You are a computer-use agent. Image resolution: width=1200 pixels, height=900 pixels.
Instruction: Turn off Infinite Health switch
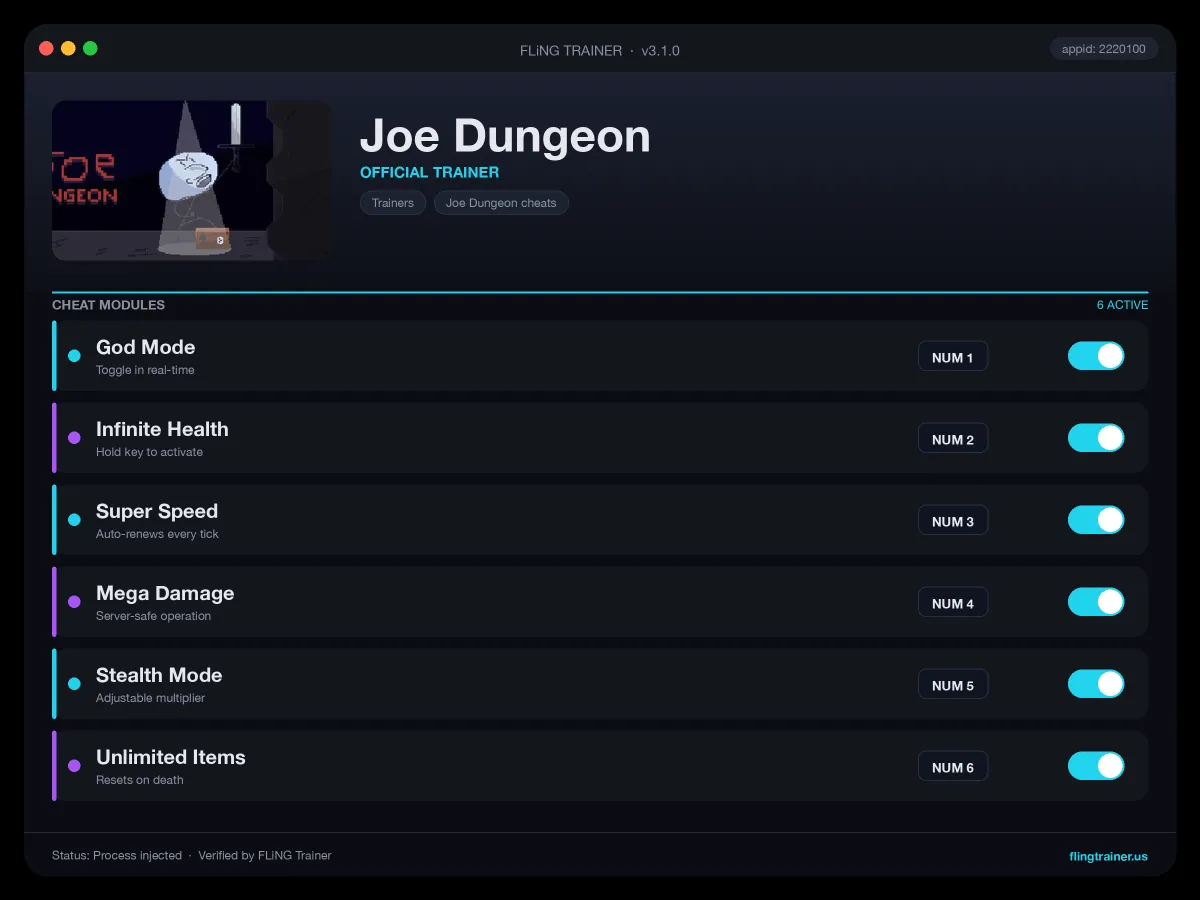[x=1096, y=438]
